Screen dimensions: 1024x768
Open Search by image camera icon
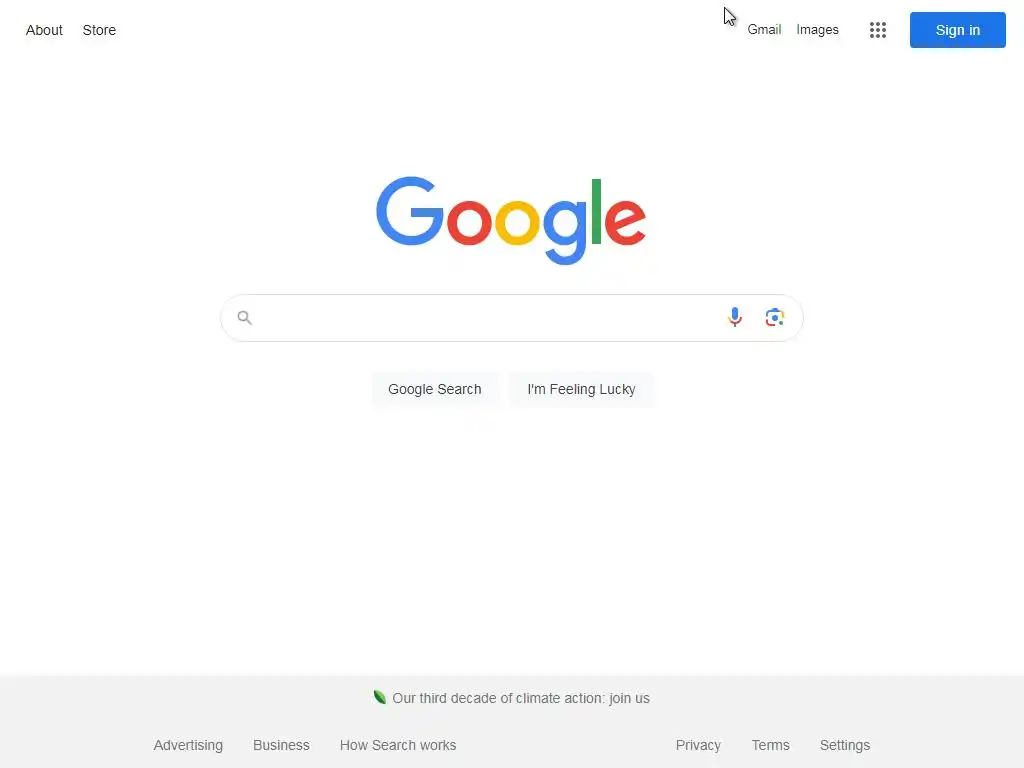click(x=775, y=317)
